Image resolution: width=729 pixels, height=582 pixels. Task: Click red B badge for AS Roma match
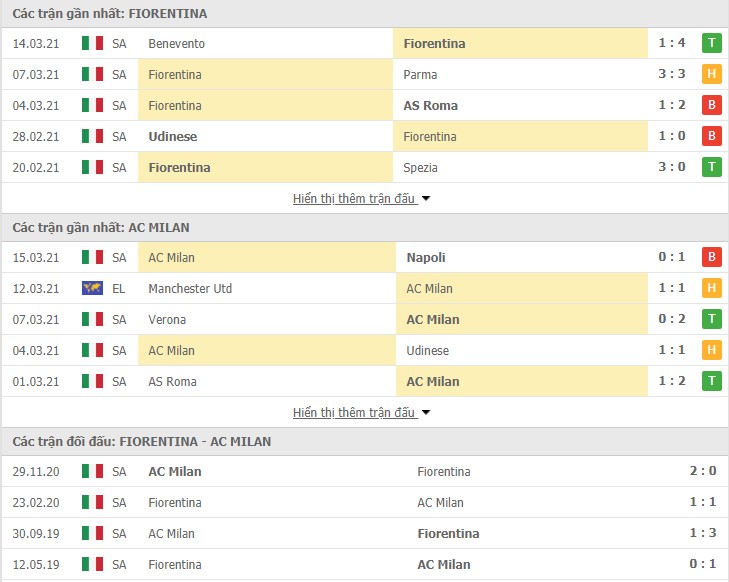[x=711, y=105]
